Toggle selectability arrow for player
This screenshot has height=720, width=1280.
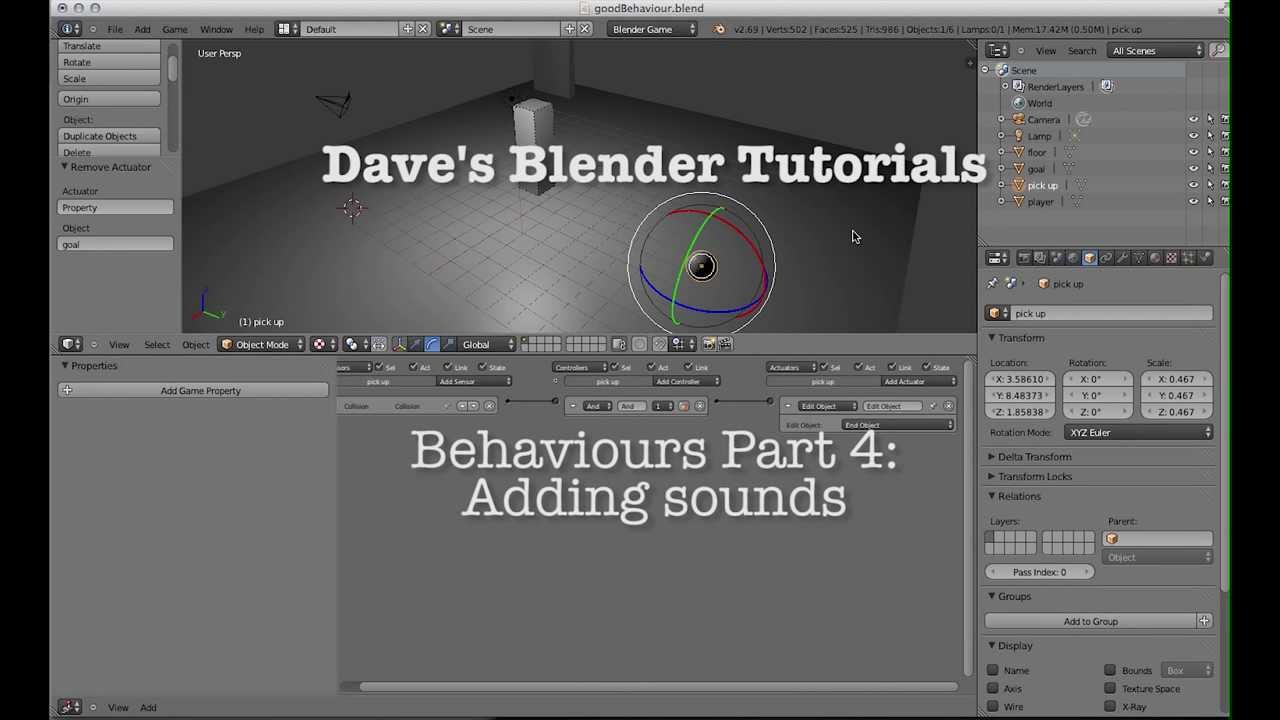[1209, 201]
